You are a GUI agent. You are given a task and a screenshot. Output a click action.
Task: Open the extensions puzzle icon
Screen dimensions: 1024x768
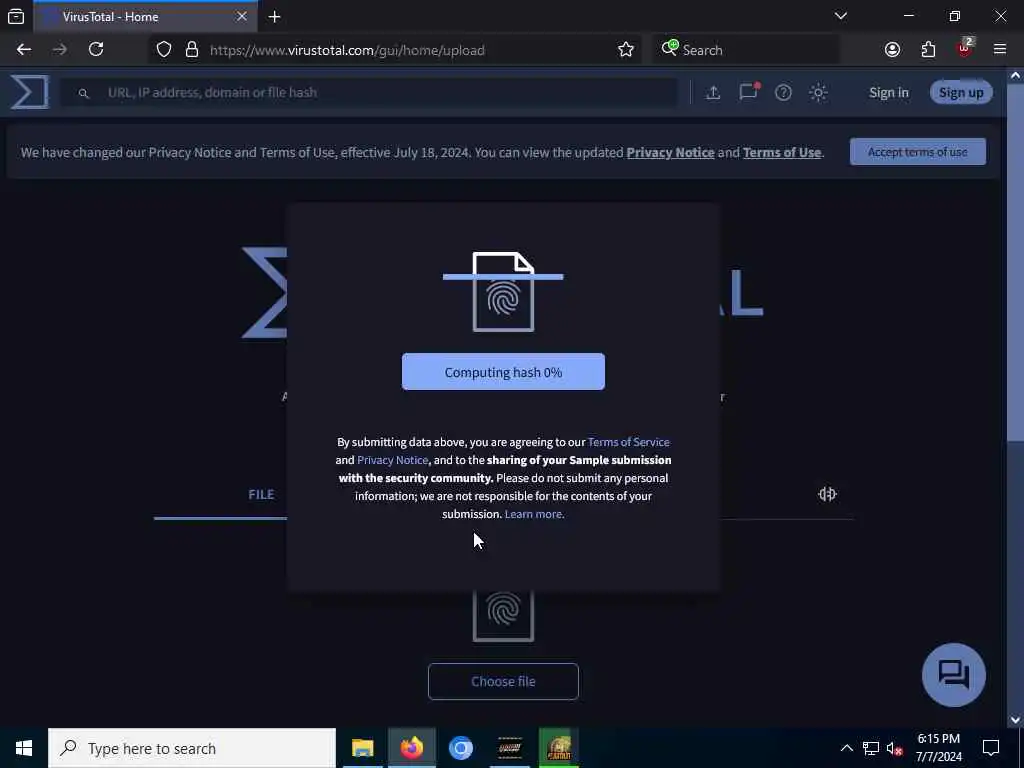pos(928,50)
